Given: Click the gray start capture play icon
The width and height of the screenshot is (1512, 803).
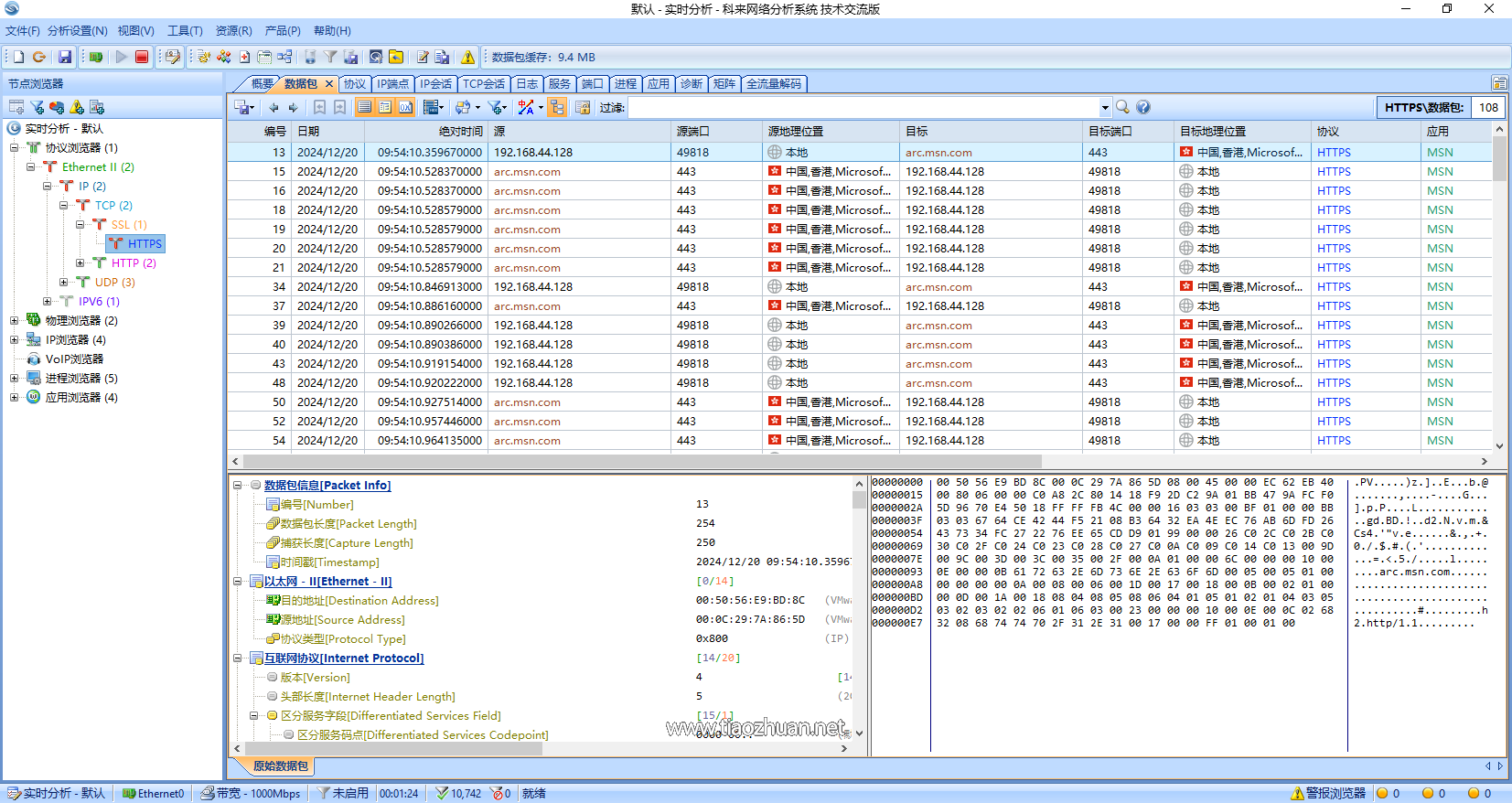Looking at the screenshot, I should [121, 57].
